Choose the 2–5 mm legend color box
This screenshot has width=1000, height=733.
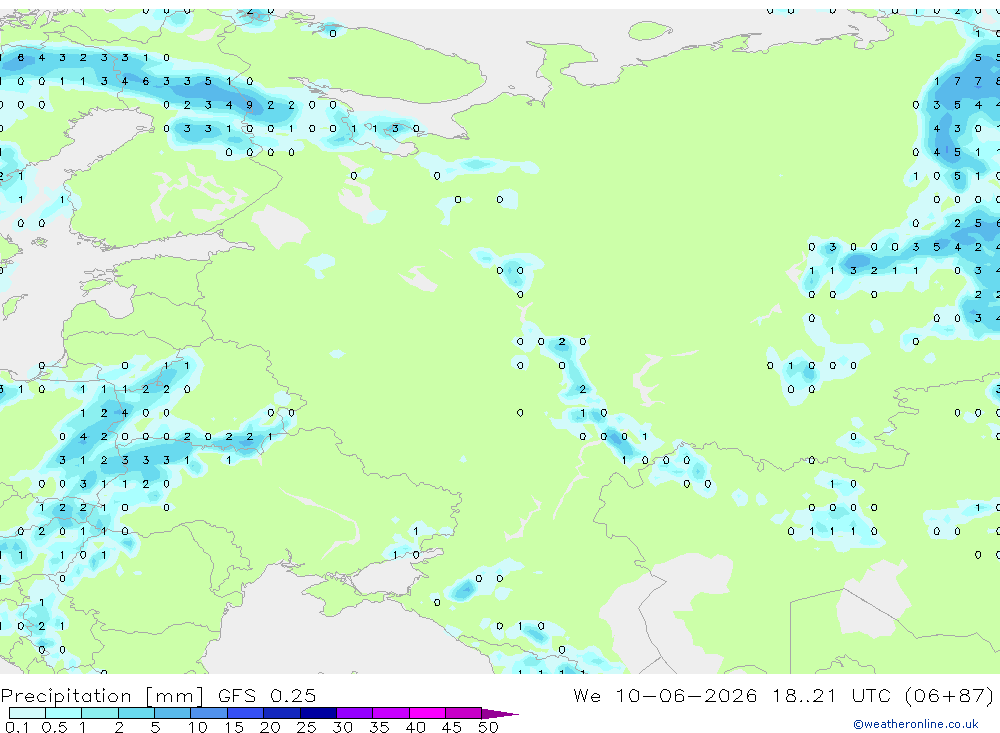coord(136,713)
